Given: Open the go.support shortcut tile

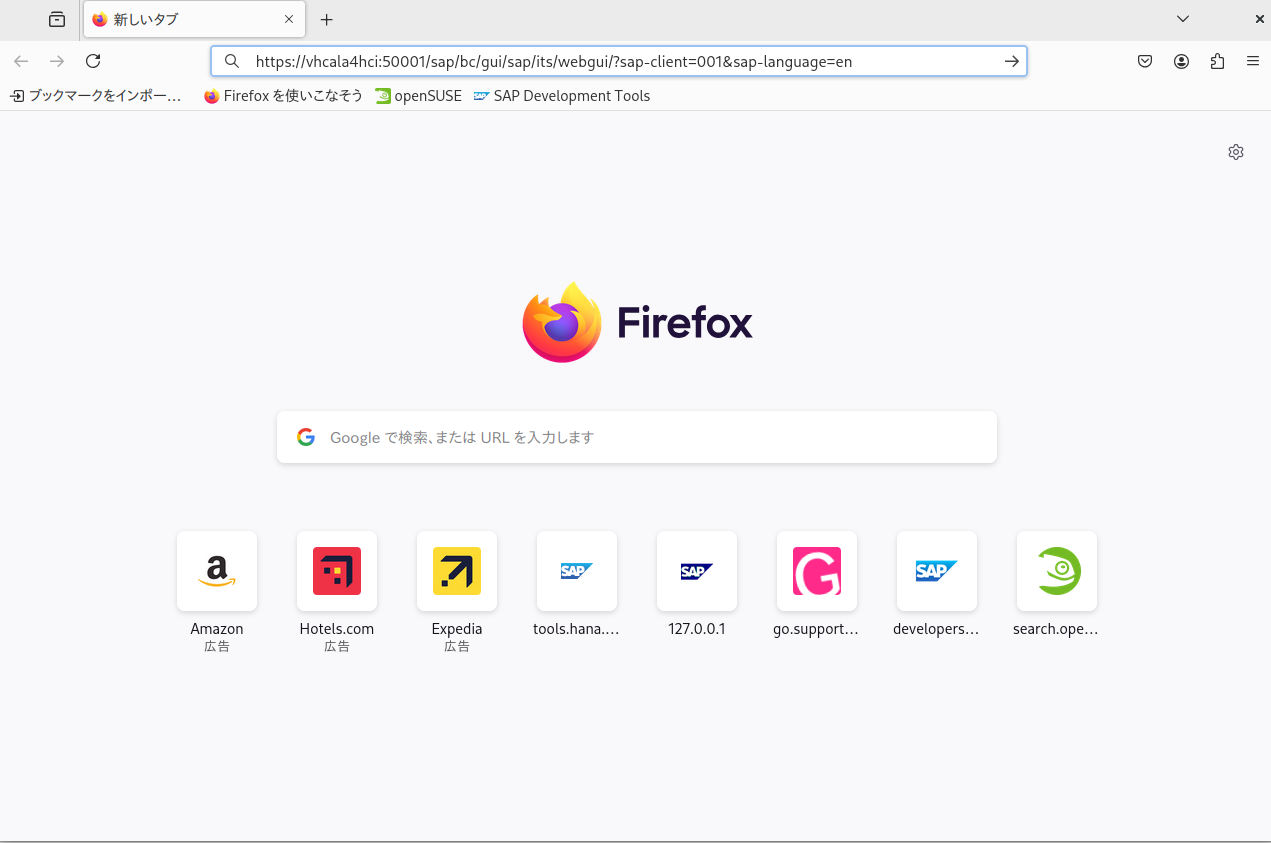Looking at the screenshot, I should tap(817, 571).
